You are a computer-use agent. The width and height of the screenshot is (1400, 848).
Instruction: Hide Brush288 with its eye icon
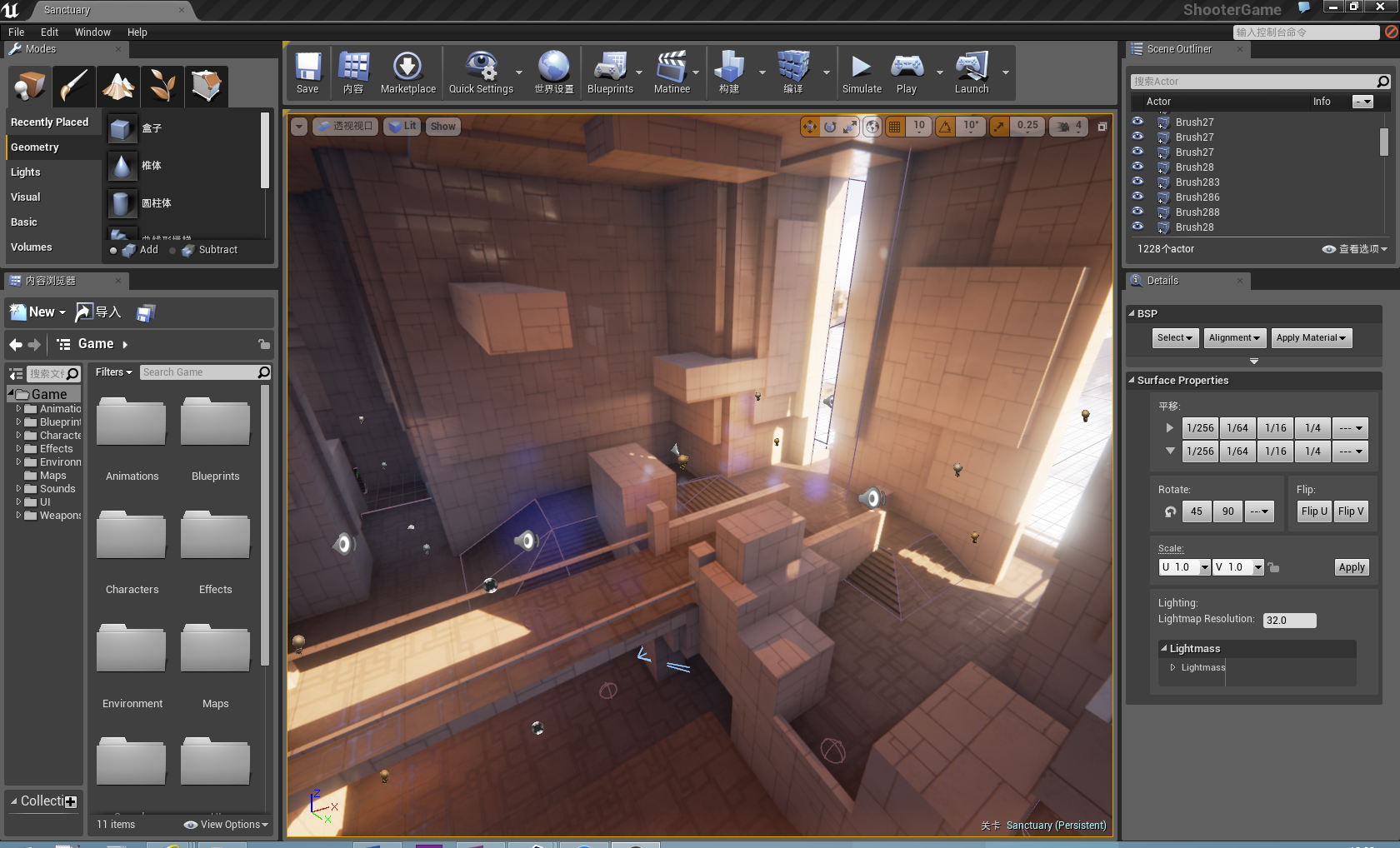[x=1137, y=212]
